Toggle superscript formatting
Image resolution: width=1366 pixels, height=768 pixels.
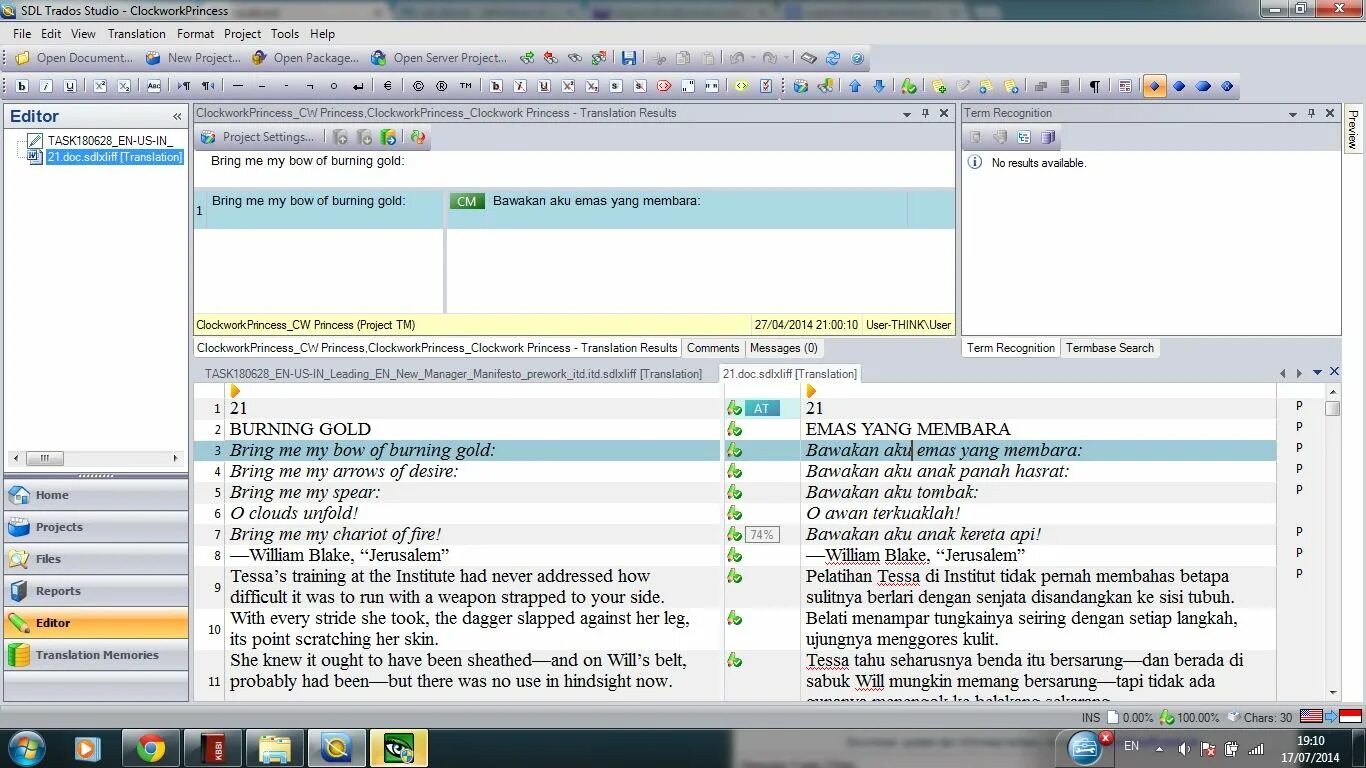(x=100, y=86)
